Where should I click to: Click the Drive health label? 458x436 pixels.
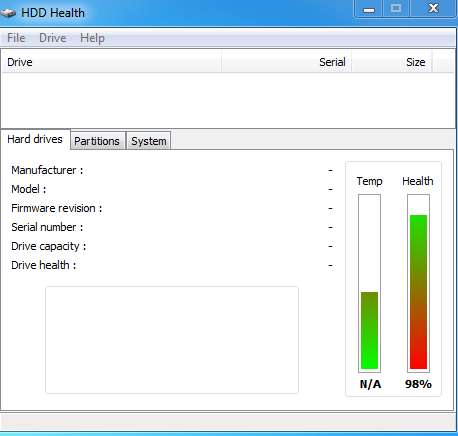pos(44,265)
